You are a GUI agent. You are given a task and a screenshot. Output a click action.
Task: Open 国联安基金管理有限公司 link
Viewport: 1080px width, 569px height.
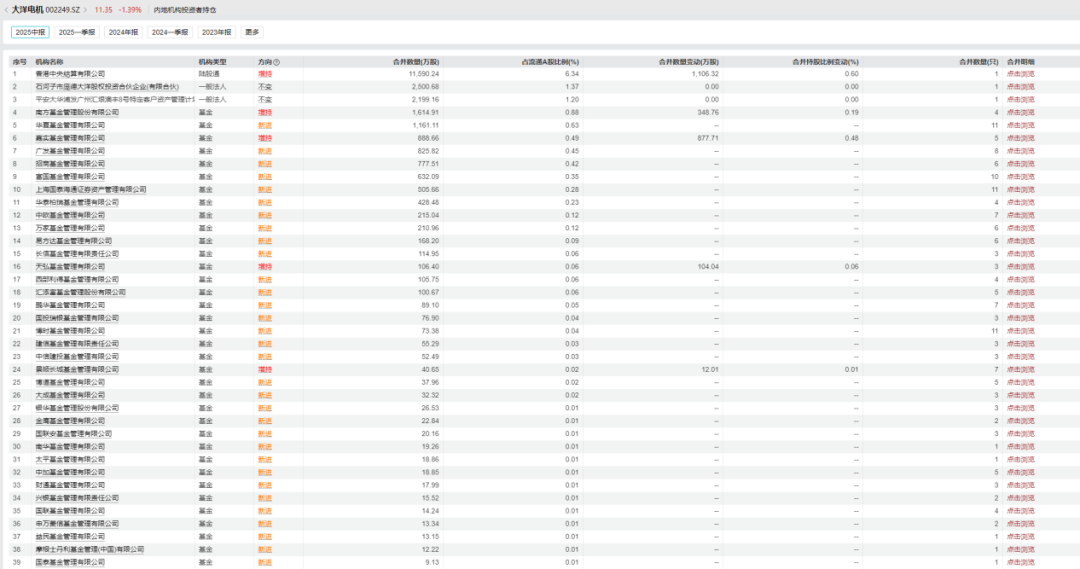(x=74, y=434)
